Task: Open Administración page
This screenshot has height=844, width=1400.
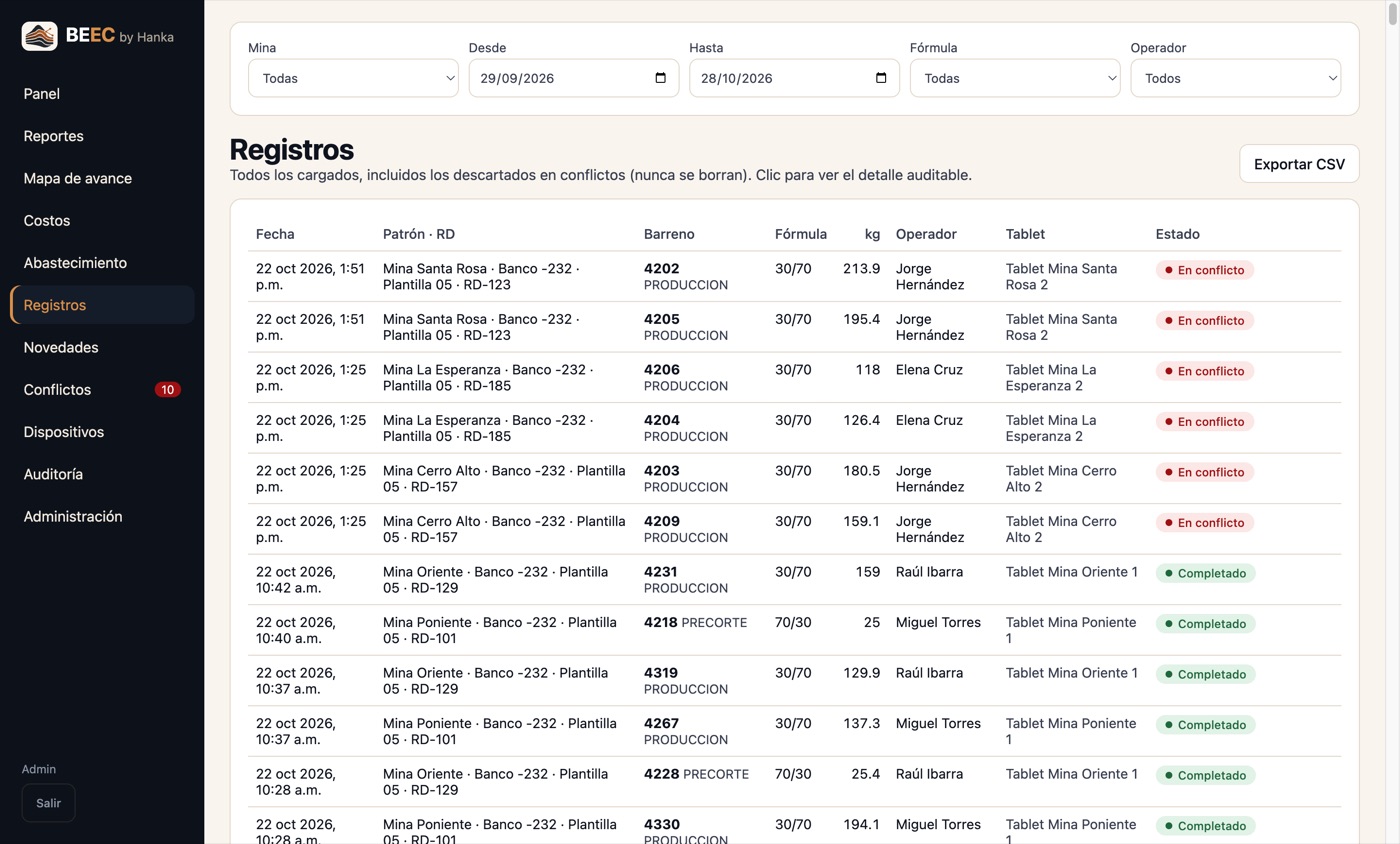Action: pos(102,517)
